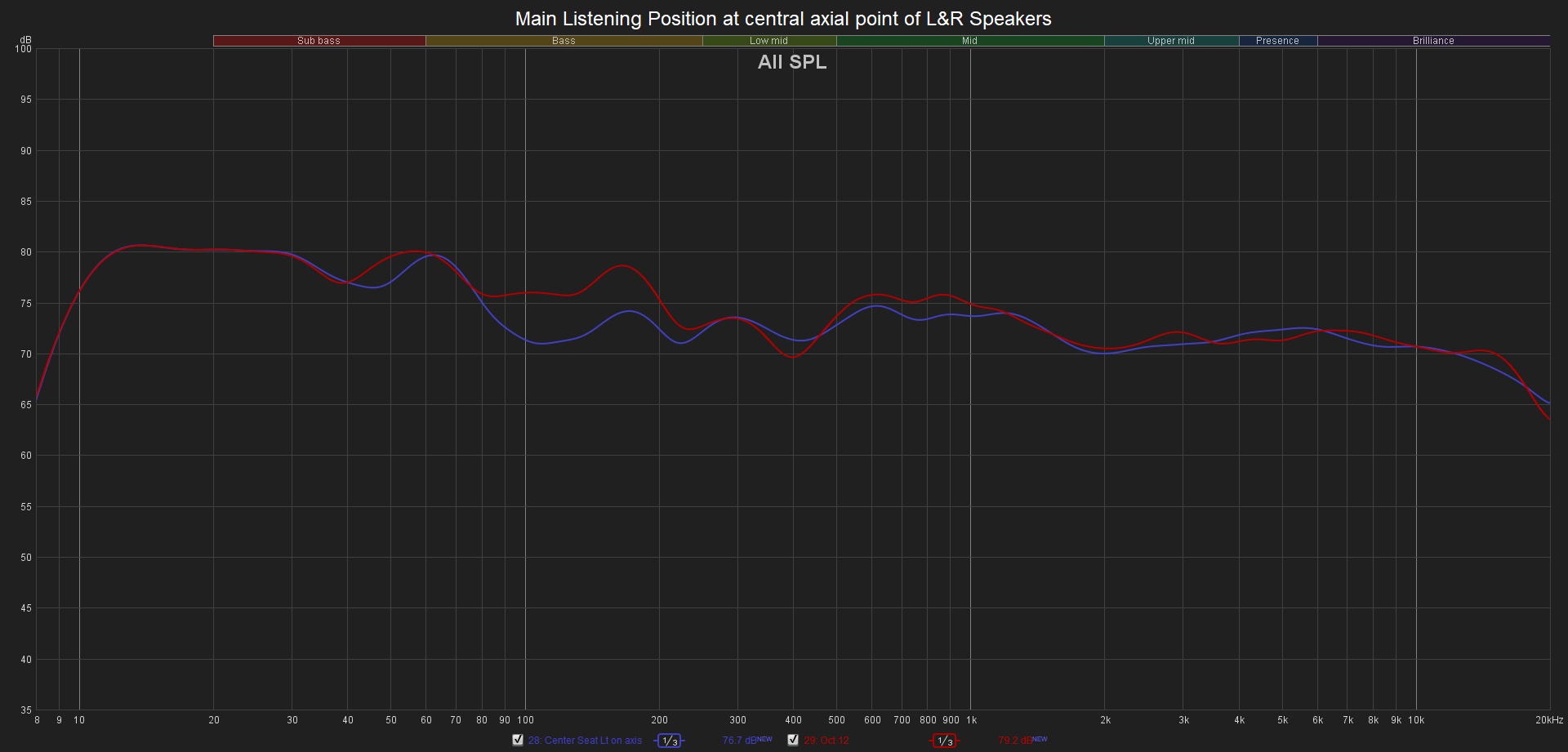
Task: Click the red 1/3 smoothing icon
Action: coord(944,741)
